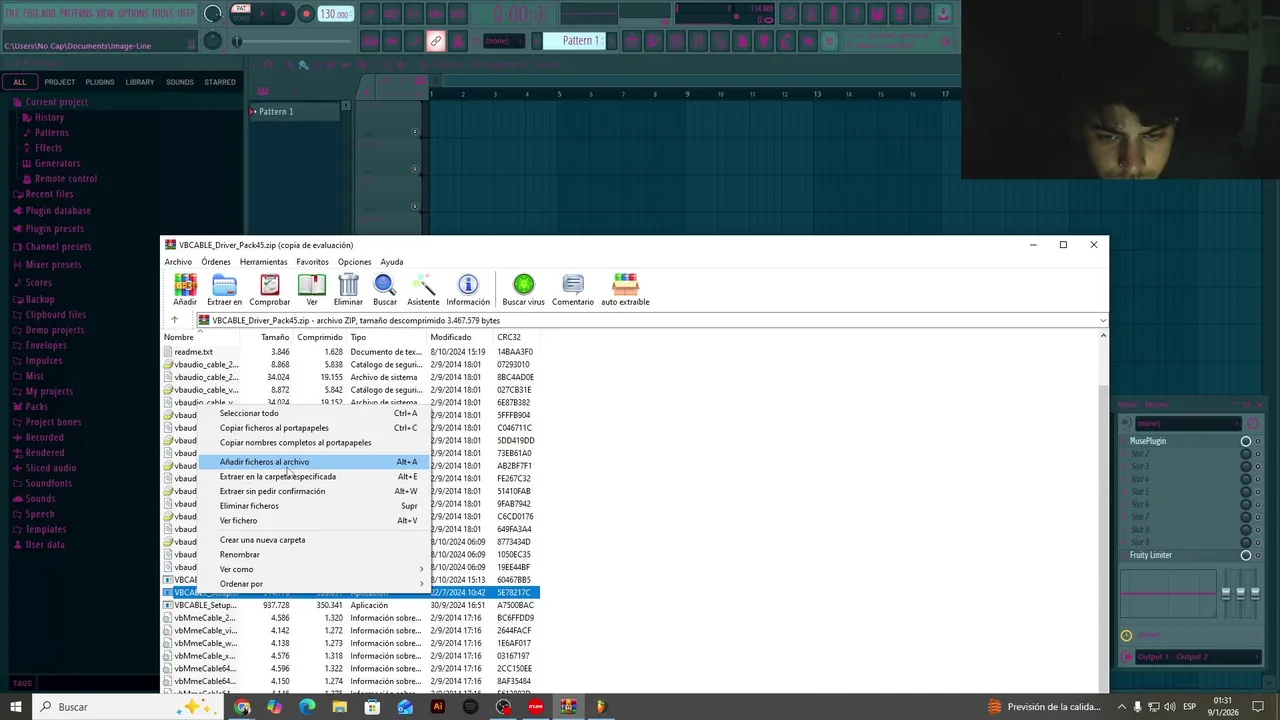Select readme.txt in the archive list

192,352
